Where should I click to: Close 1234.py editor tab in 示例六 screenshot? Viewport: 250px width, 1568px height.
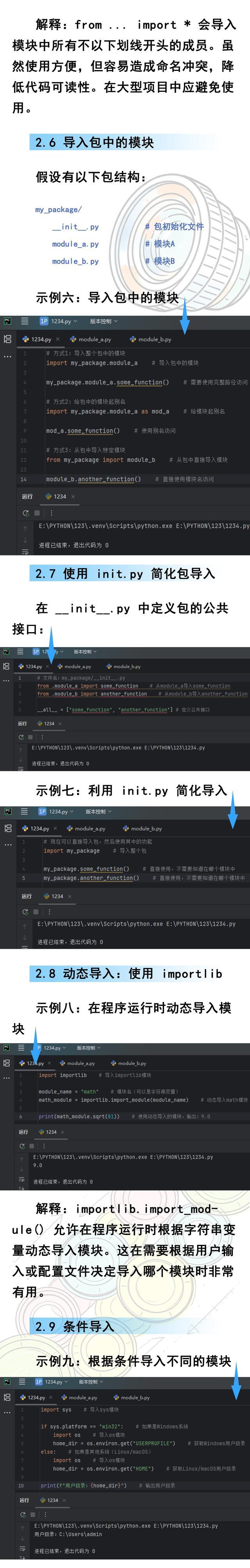58,339
